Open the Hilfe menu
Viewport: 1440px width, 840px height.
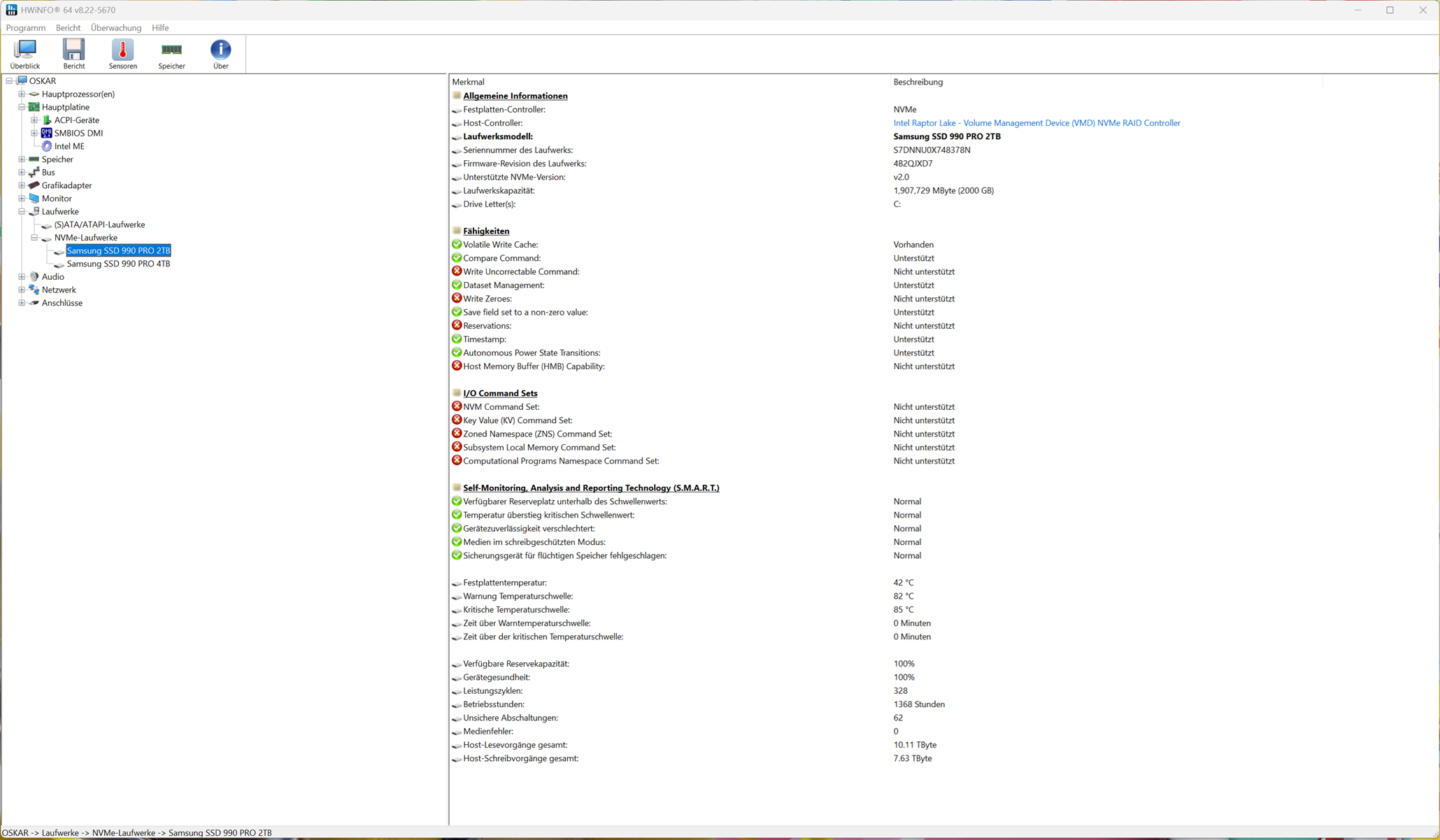[x=160, y=28]
